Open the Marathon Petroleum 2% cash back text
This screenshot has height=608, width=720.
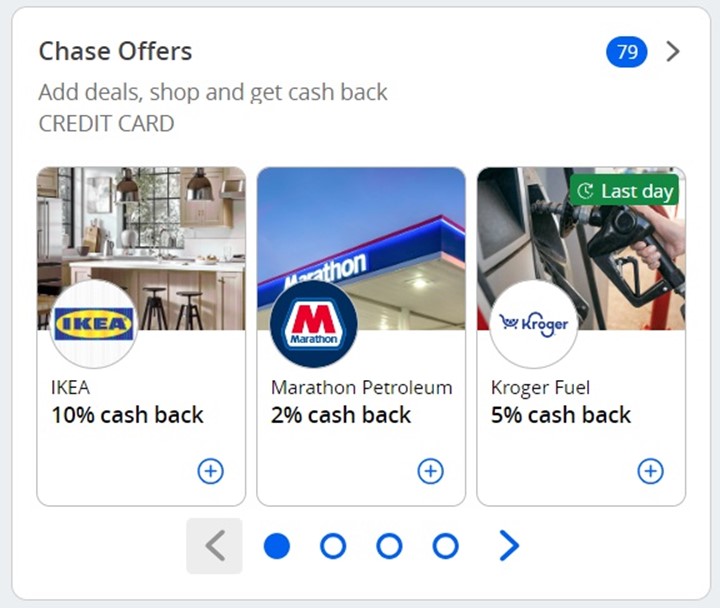[340, 415]
